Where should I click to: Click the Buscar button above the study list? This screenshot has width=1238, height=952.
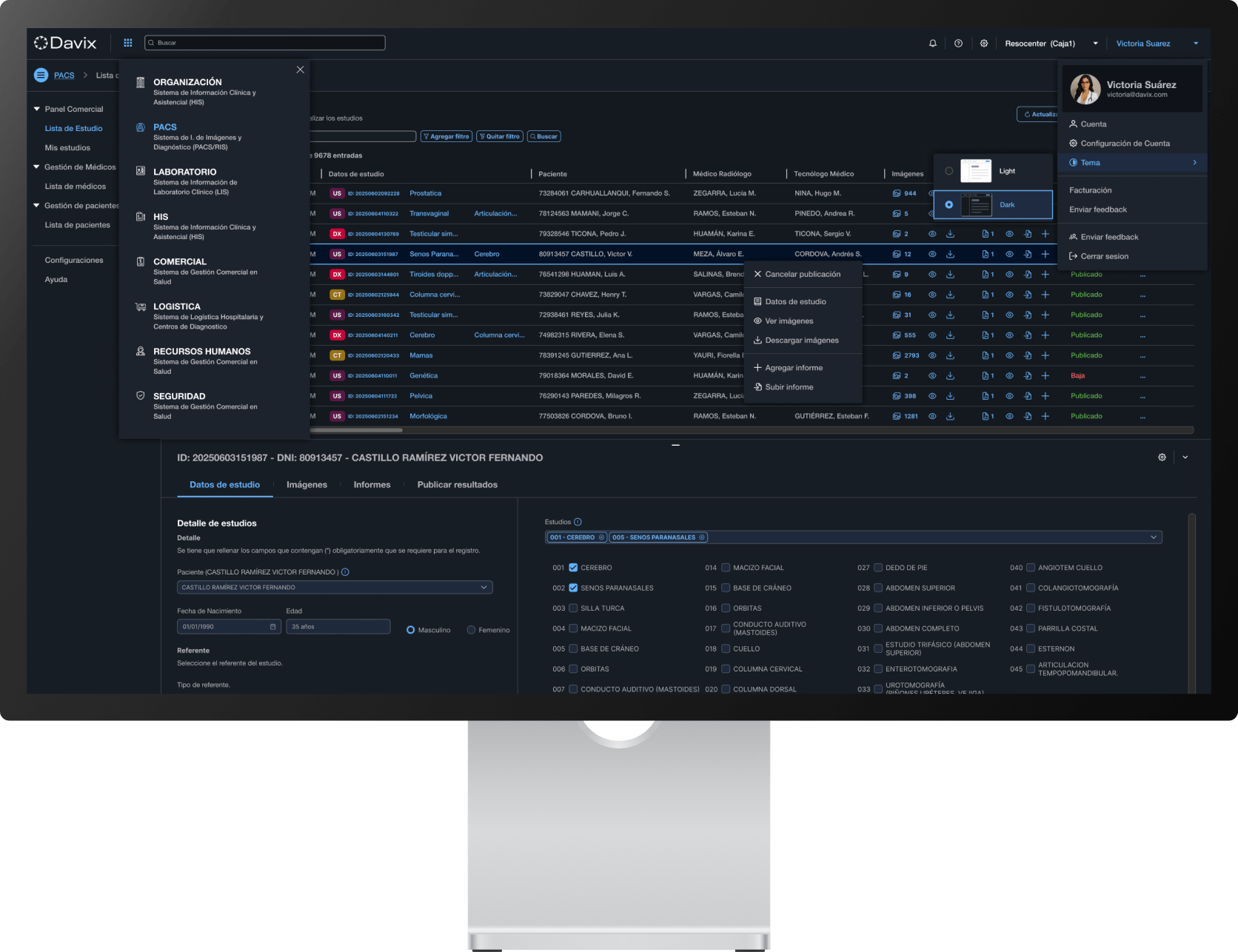[544, 136]
